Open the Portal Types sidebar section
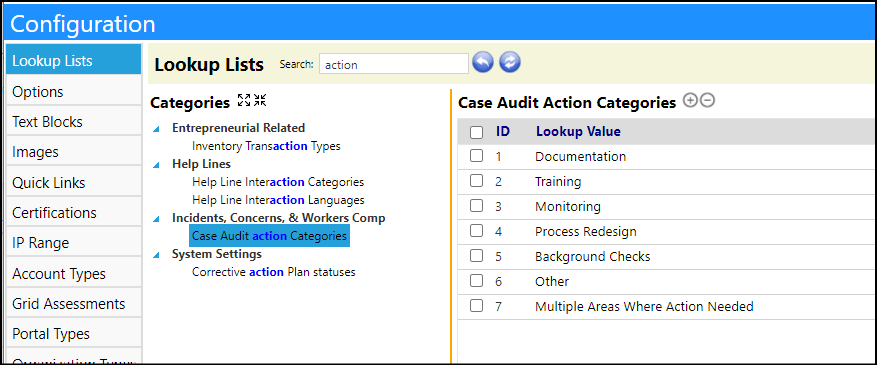877x365 pixels. click(73, 334)
